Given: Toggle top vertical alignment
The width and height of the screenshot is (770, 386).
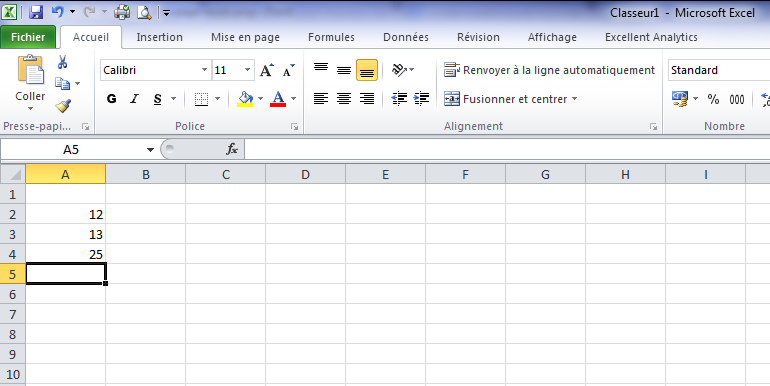Looking at the screenshot, I should (321, 70).
